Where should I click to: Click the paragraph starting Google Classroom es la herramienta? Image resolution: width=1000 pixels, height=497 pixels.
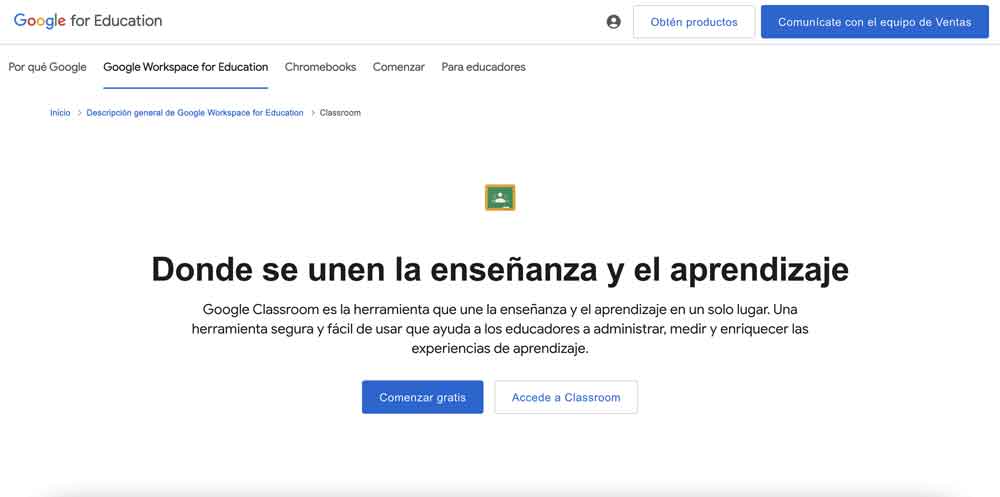(x=500, y=329)
